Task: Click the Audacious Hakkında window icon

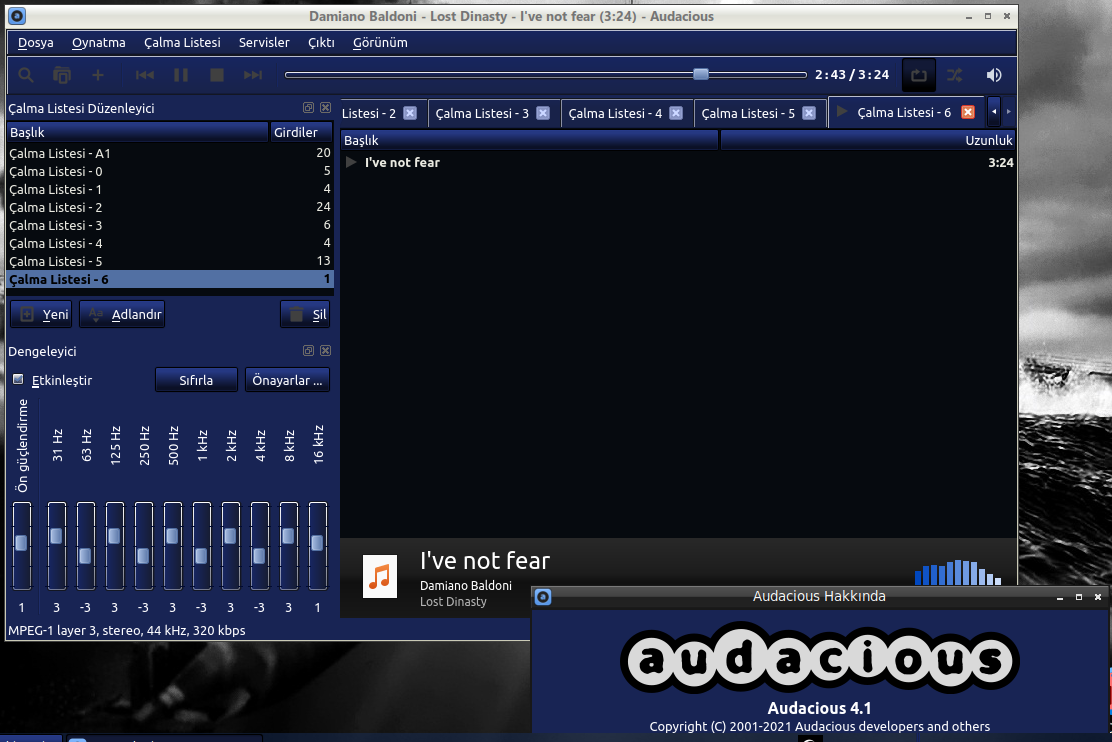Action: [x=543, y=597]
